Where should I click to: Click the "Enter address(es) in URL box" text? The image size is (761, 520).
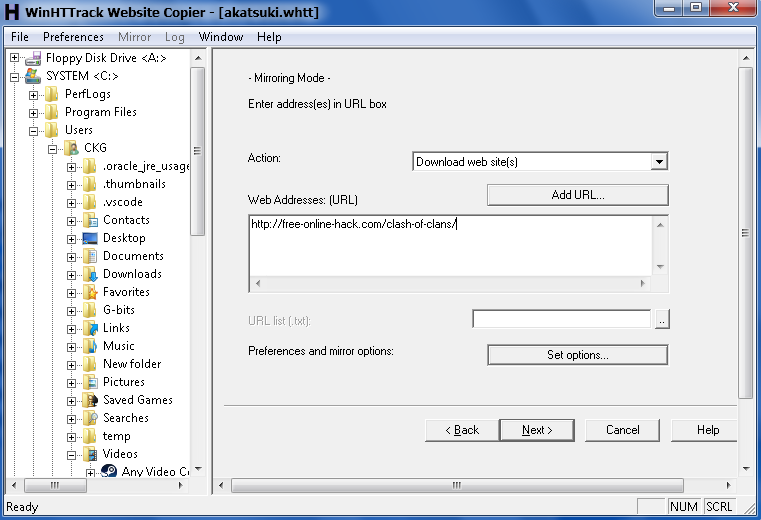point(317,104)
